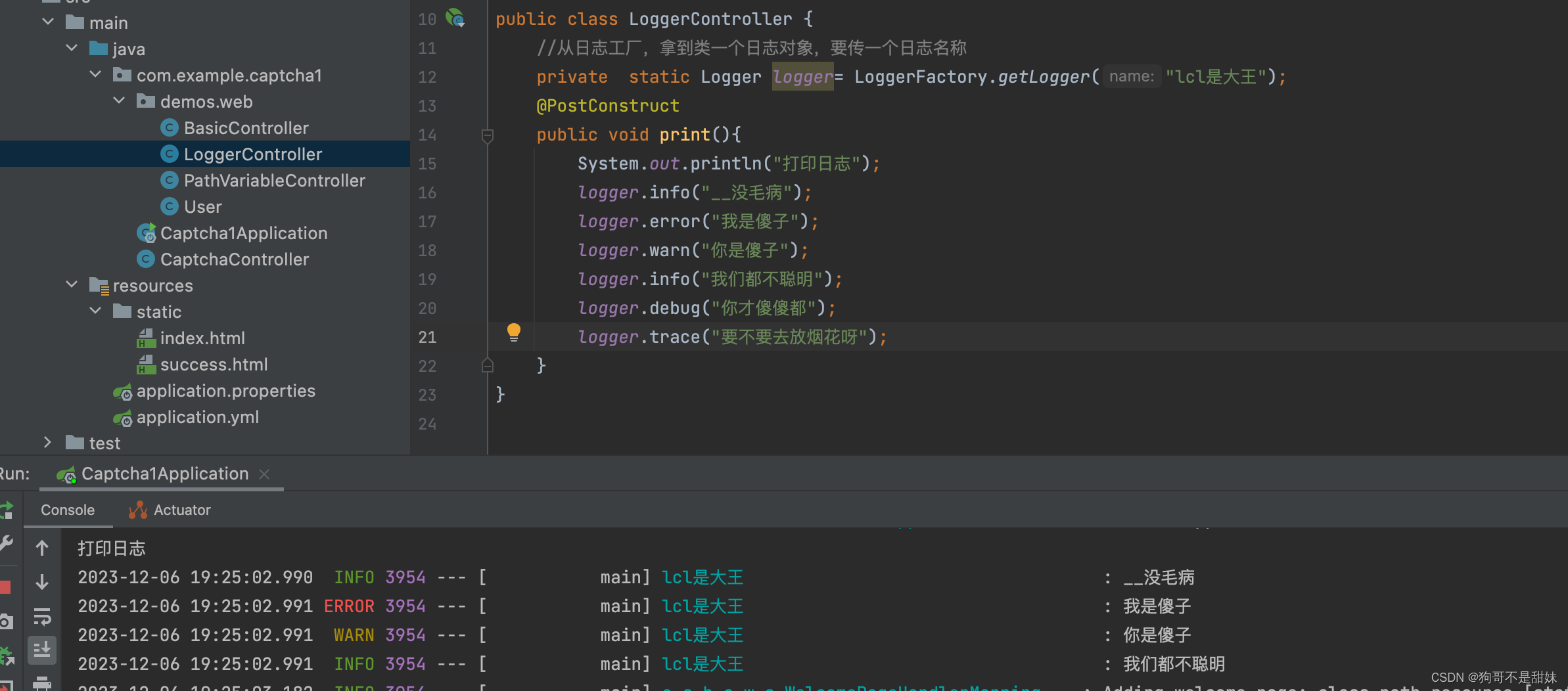Toggle scroll to end in console
Screen dimensions: 1568x691
click(x=42, y=650)
